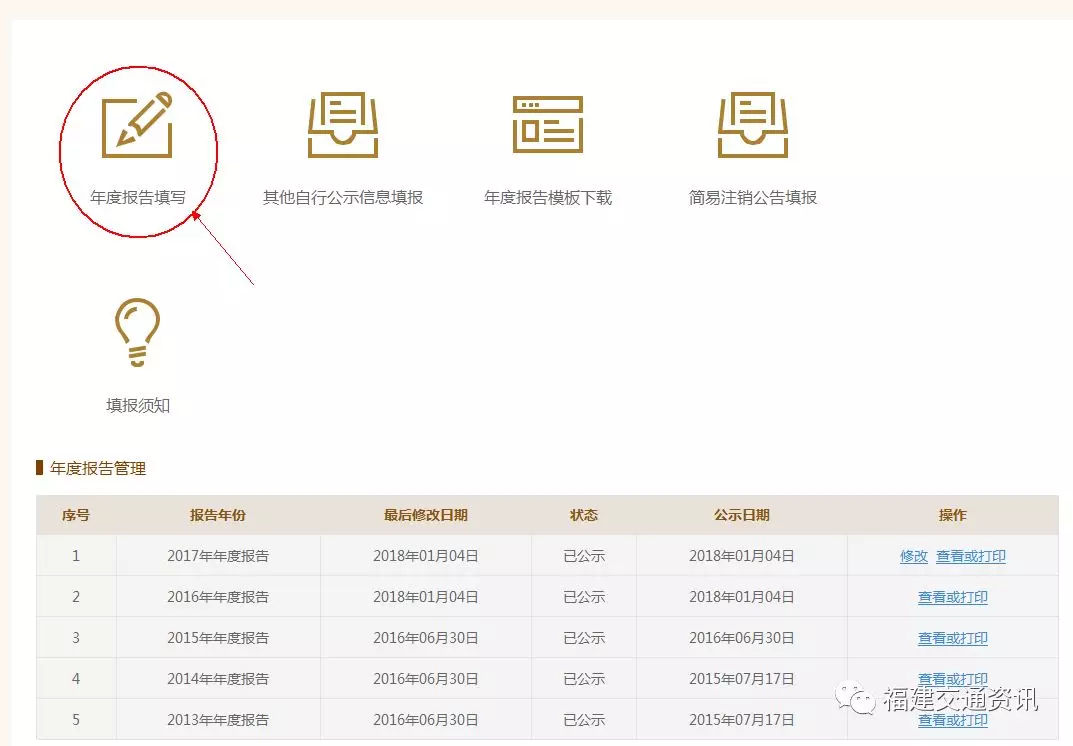
Task: Open the 其他自行公示信息填报 inbox icon
Action: click(x=343, y=125)
